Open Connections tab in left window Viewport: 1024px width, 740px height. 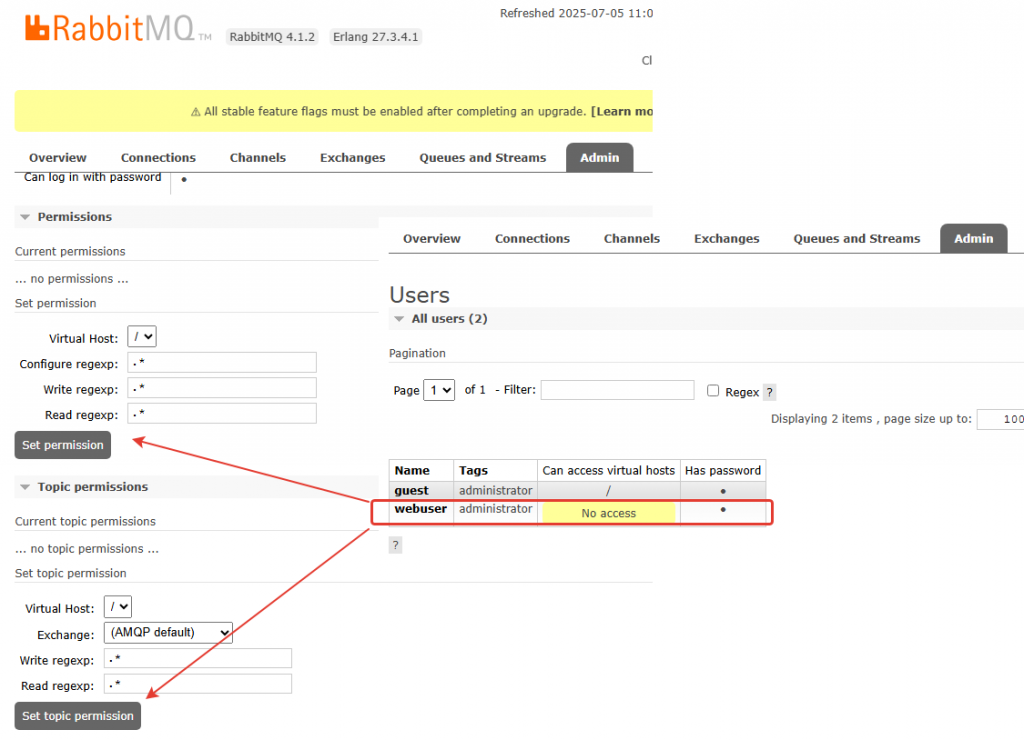pos(158,157)
